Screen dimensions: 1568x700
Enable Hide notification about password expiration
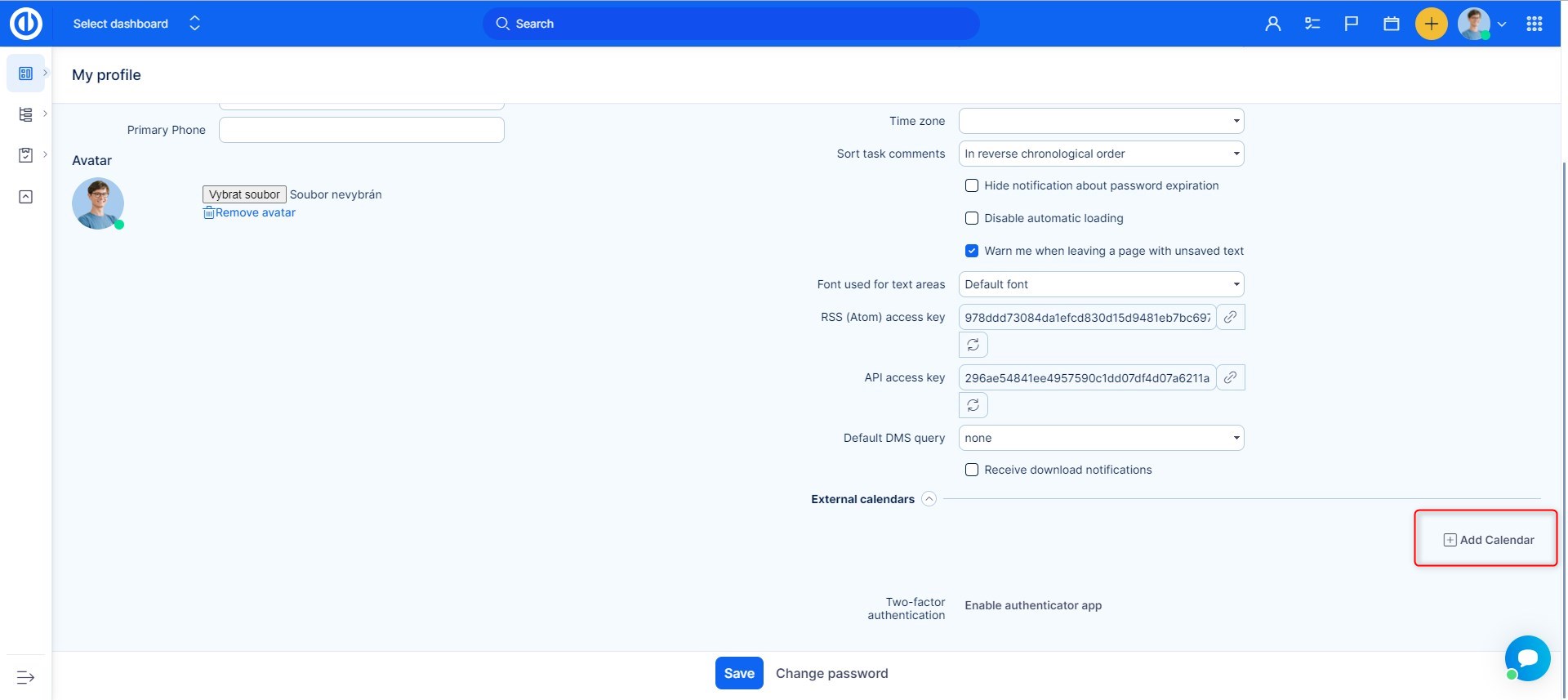(x=972, y=185)
